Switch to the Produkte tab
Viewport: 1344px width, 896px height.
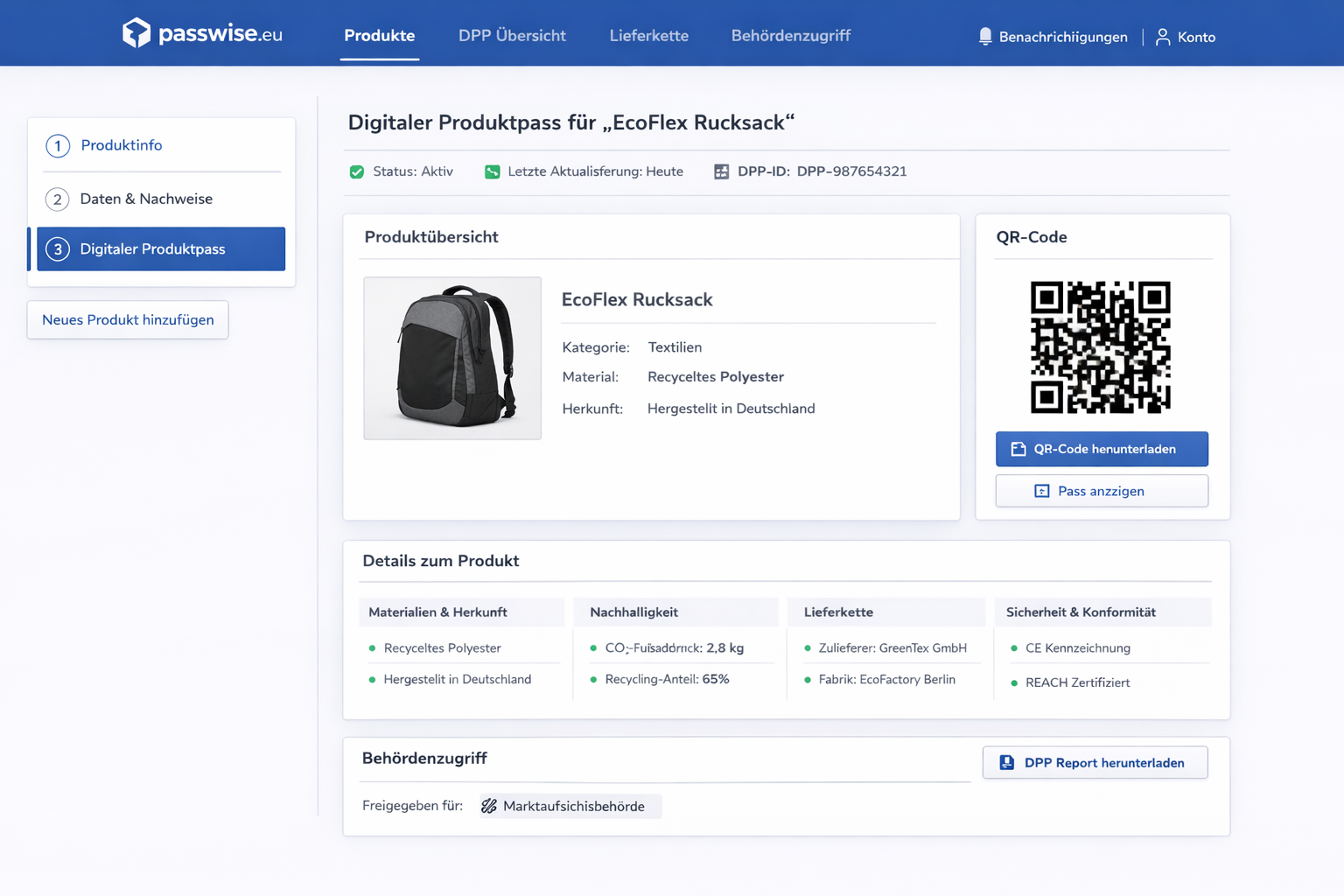click(380, 36)
